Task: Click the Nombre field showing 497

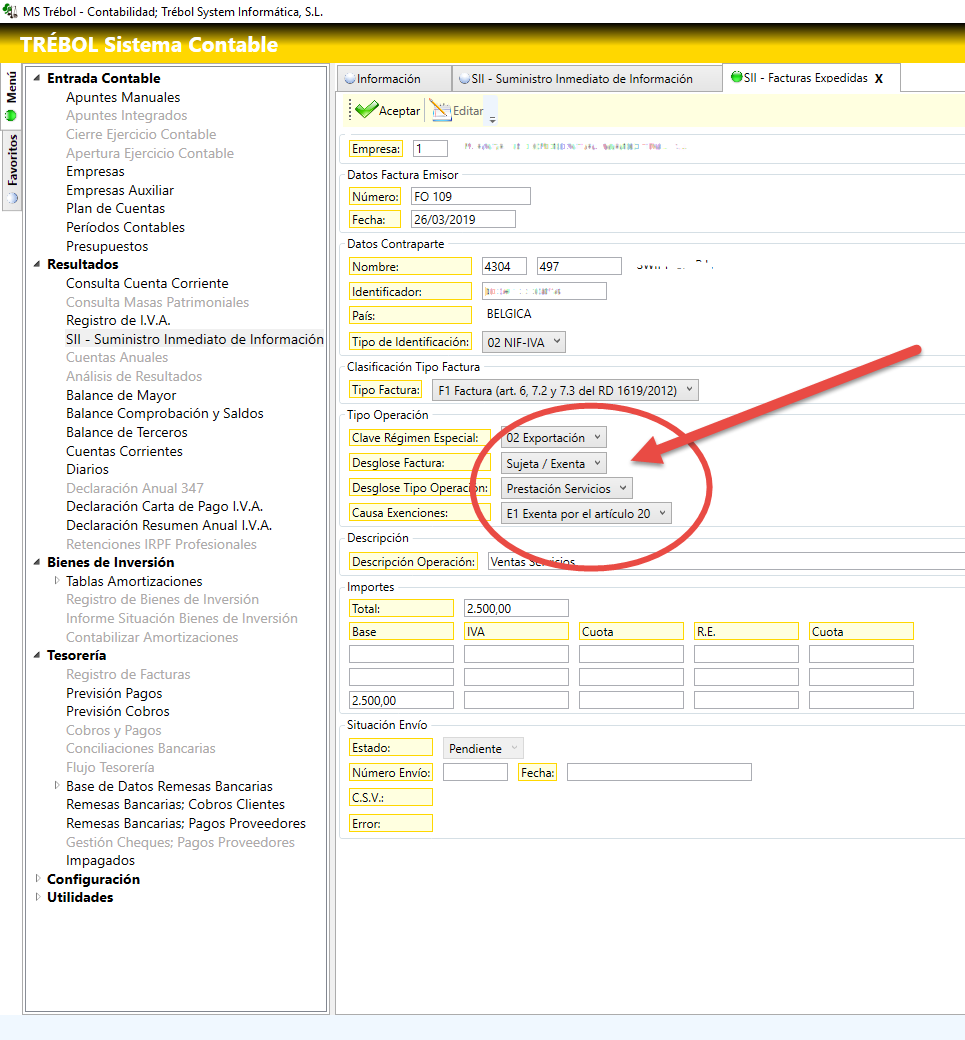Action: point(579,266)
